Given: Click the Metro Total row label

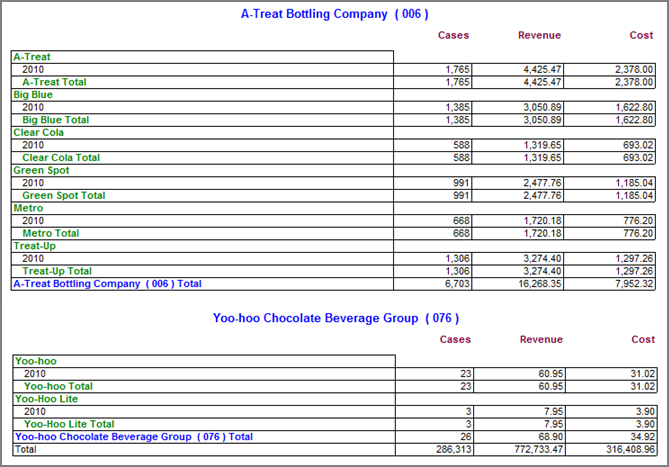Looking at the screenshot, I should 51,233.
